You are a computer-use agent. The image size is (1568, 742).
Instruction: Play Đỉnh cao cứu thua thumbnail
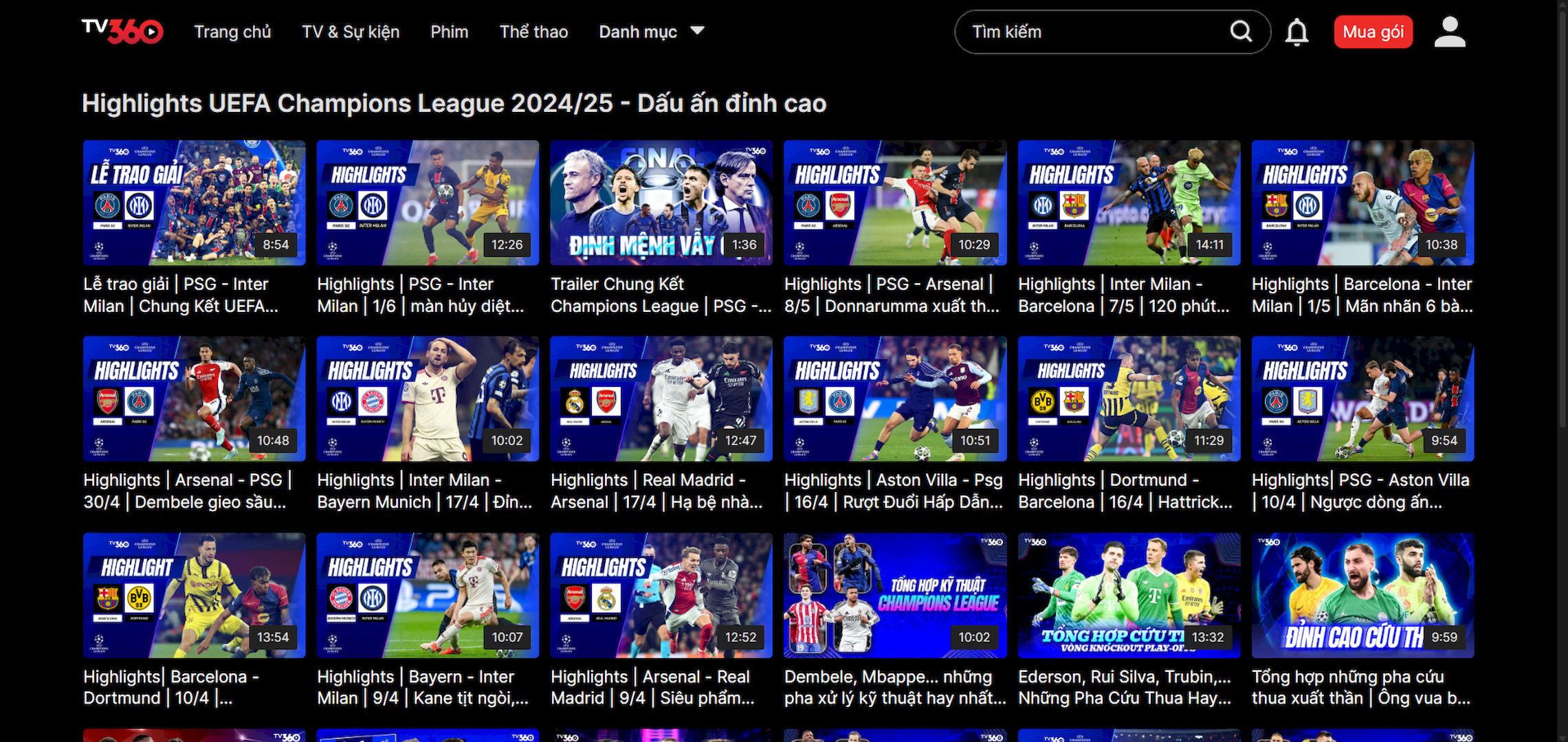(x=1362, y=595)
